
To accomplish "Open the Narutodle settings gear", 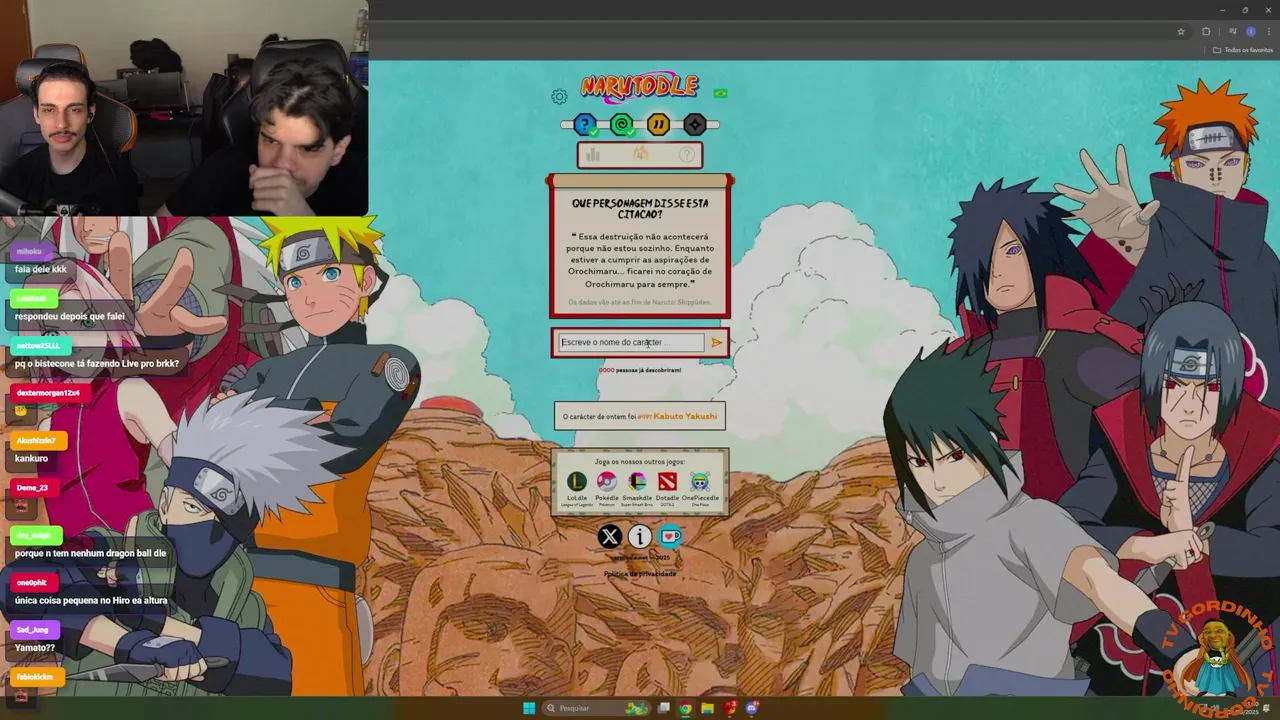I will click(559, 97).
